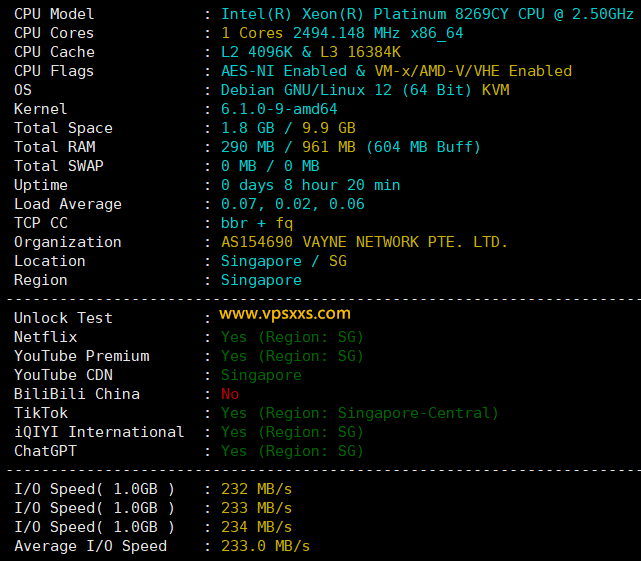Screen dimensions: 641x561
Task: Click the CPU Cache value 'L2 4096K & L3 16384K'
Action: click(x=311, y=52)
